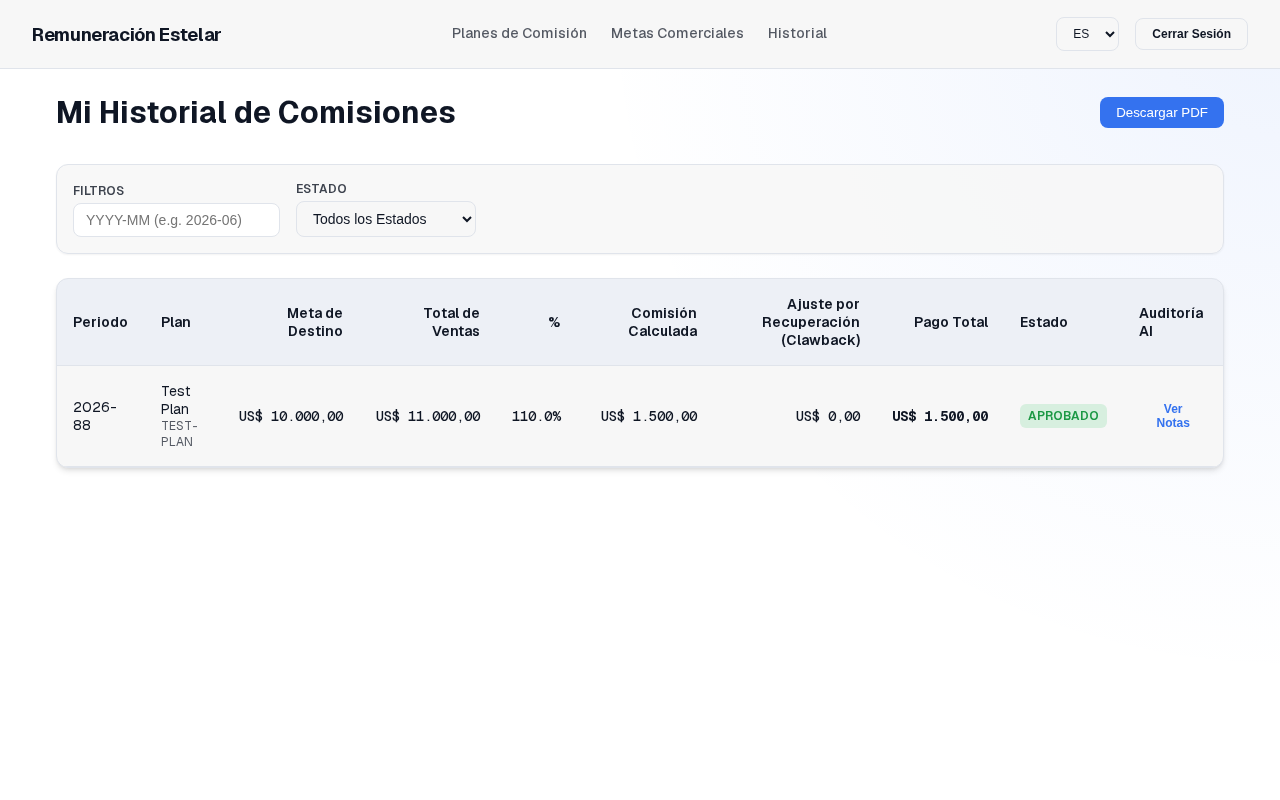Image resolution: width=1280 pixels, height=800 pixels.
Task: Click the Cerrar Sesión button
Action: pos(1191,34)
